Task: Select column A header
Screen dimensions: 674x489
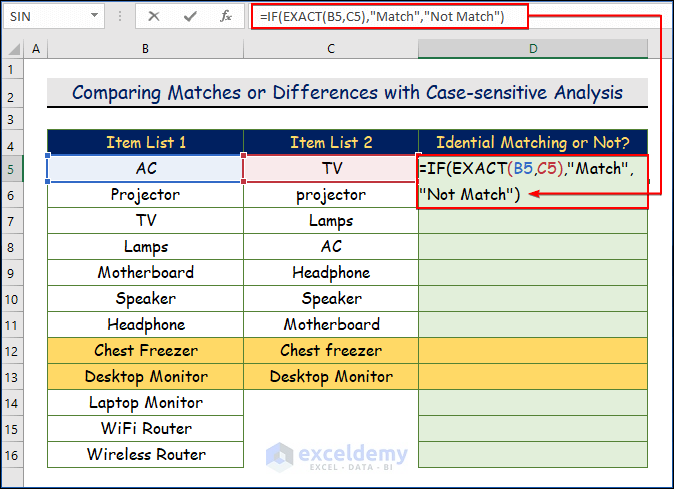Action: [x=37, y=49]
